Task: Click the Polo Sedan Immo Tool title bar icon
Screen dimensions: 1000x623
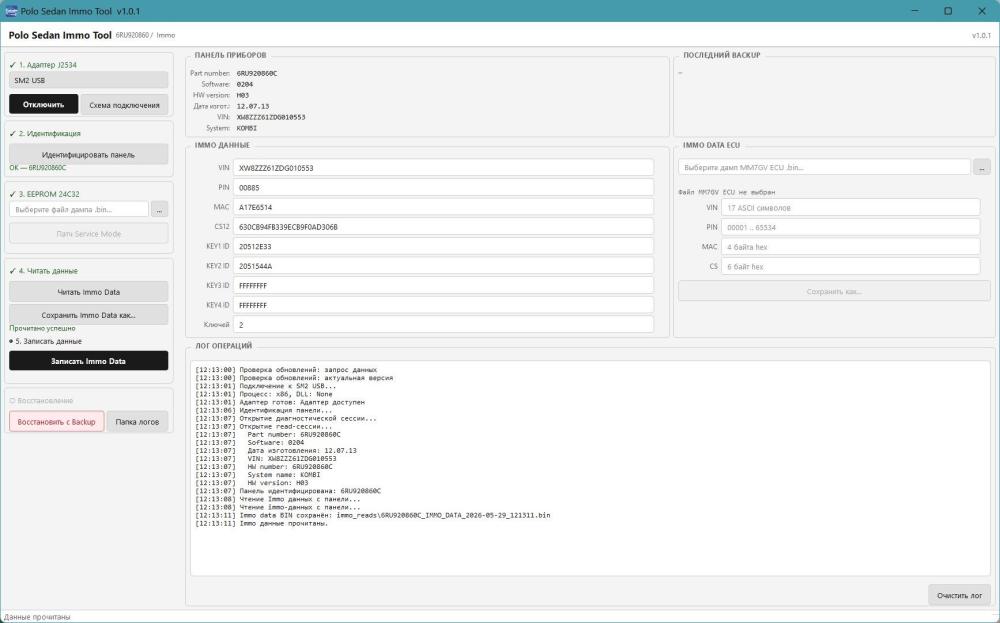Action: (x=11, y=11)
